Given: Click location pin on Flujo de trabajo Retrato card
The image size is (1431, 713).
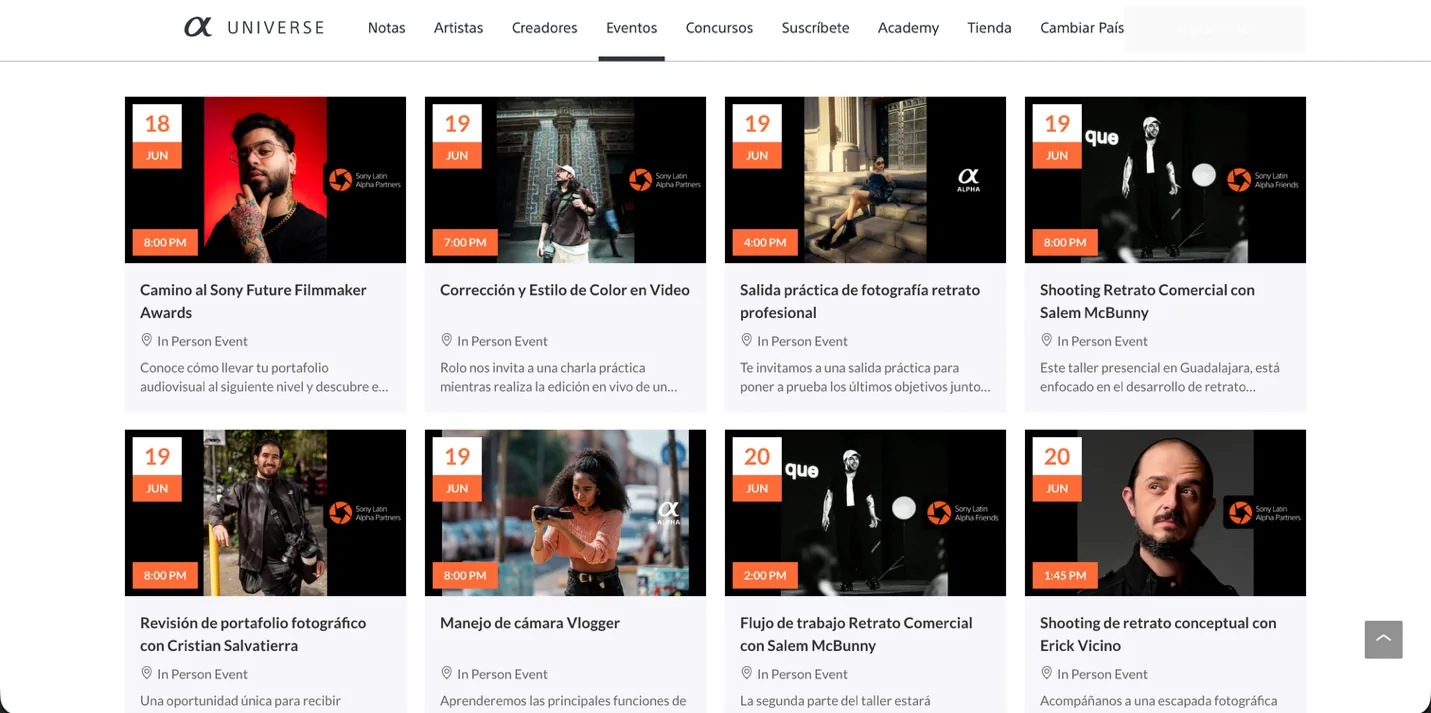Looking at the screenshot, I should pyautogui.click(x=746, y=673).
